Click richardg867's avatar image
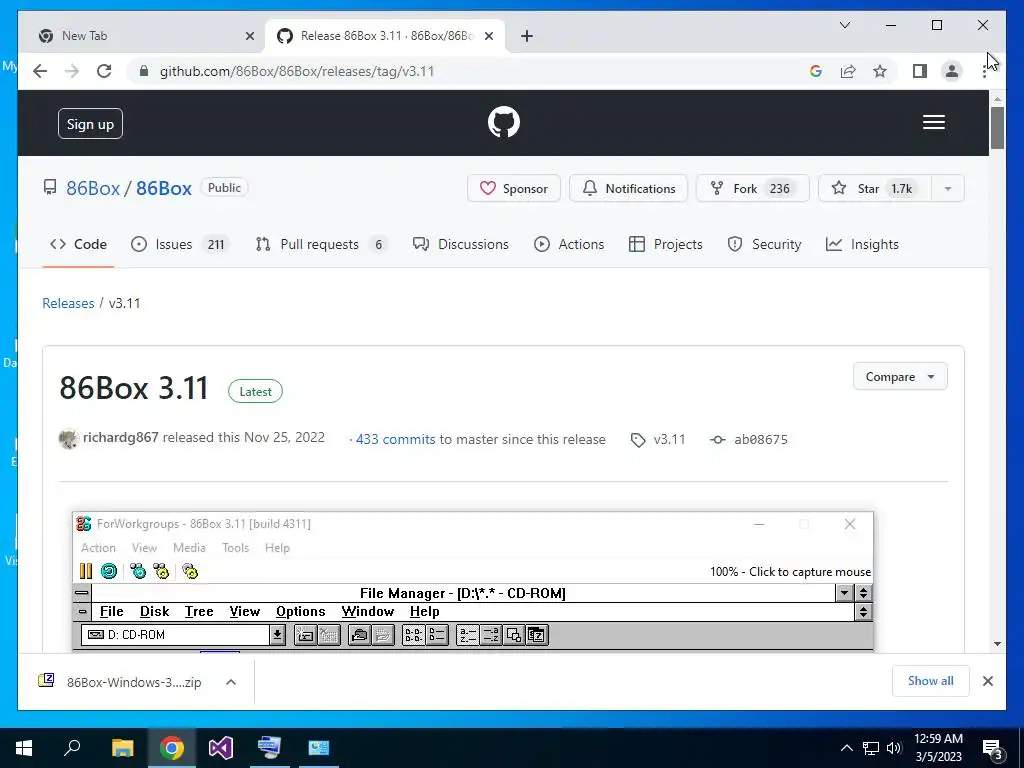Viewport: 1024px width, 768px height. [x=69, y=439]
